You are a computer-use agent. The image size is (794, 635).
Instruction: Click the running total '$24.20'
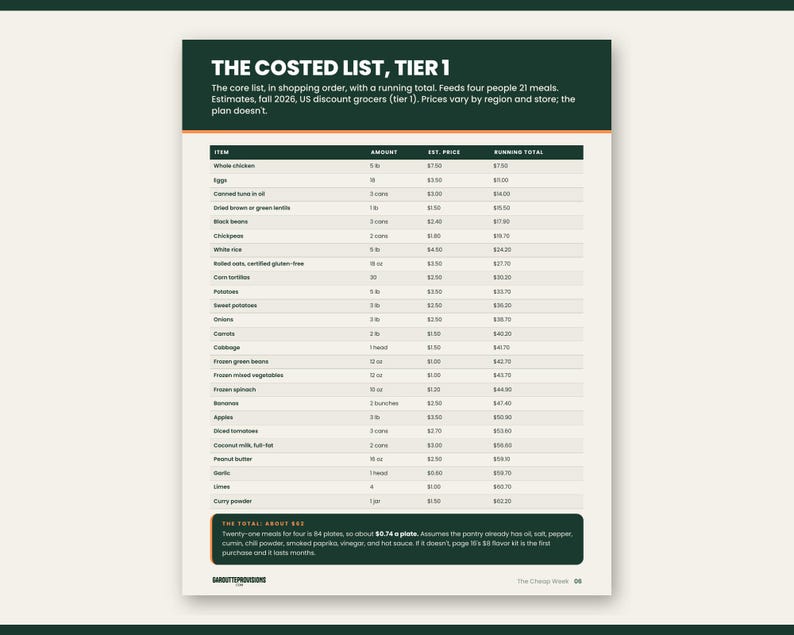tap(502, 250)
